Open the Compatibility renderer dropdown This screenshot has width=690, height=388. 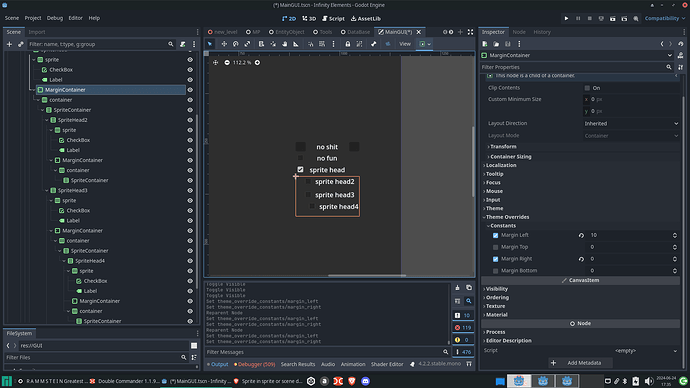(x=665, y=18)
